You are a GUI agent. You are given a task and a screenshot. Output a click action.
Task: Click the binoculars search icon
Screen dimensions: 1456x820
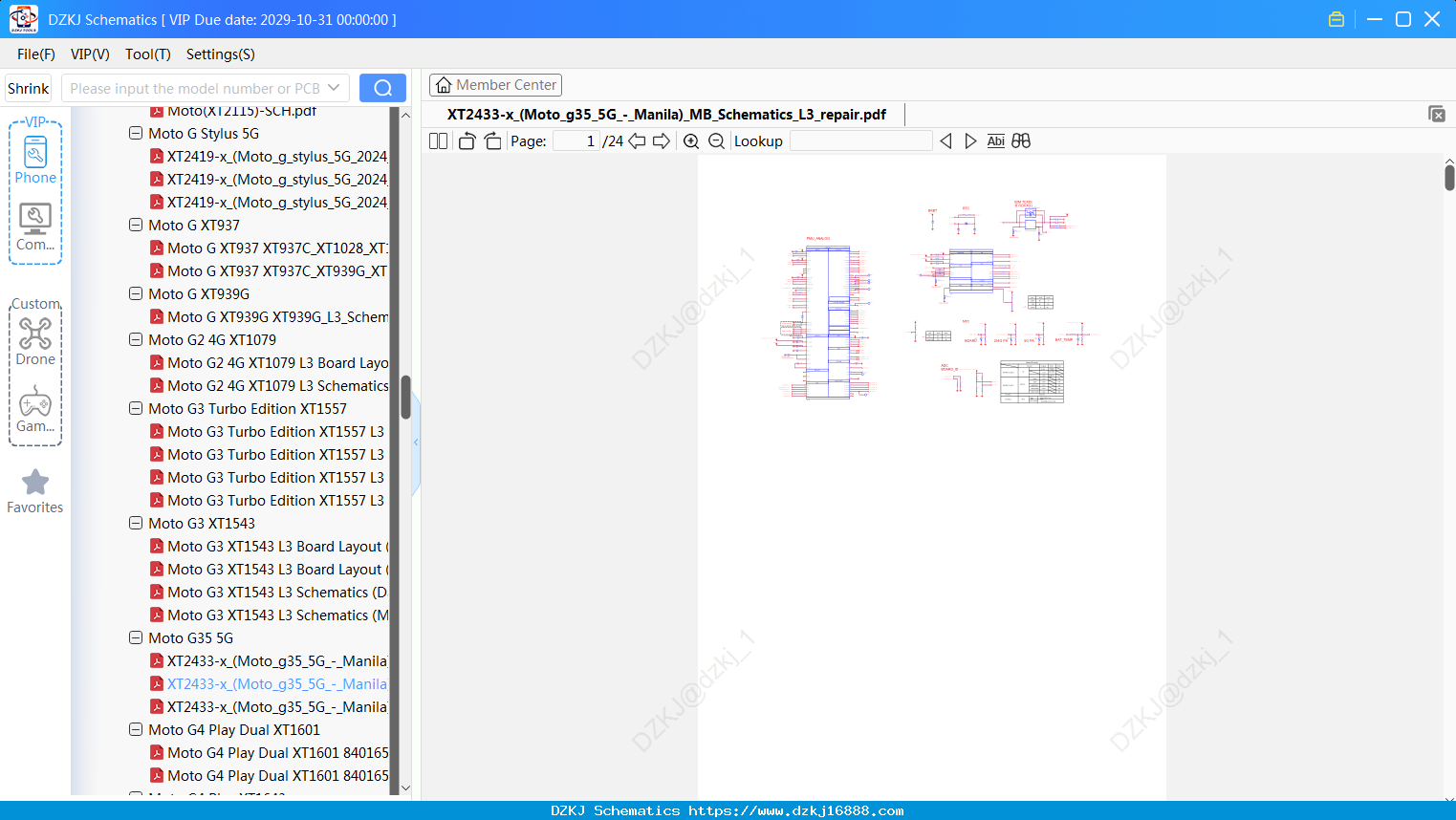pyautogui.click(x=1021, y=141)
